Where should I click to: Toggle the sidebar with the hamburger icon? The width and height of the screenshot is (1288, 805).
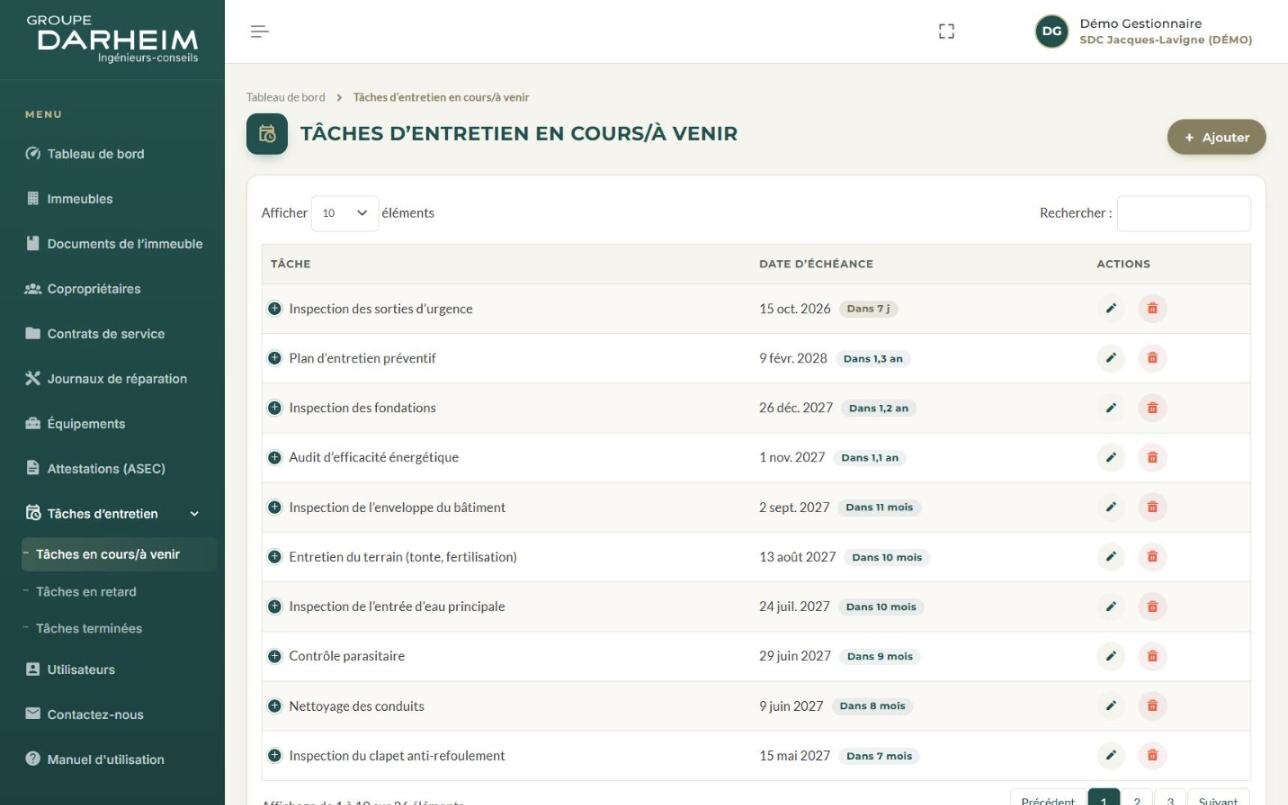(260, 32)
